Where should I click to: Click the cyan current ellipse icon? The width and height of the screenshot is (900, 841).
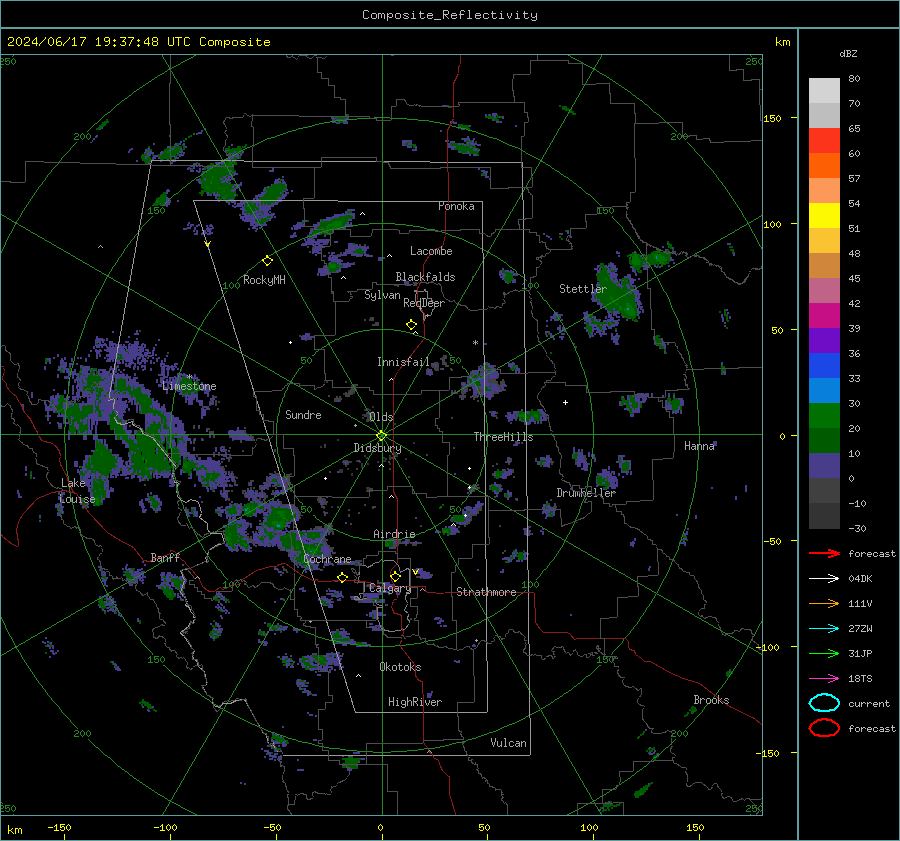tap(824, 703)
